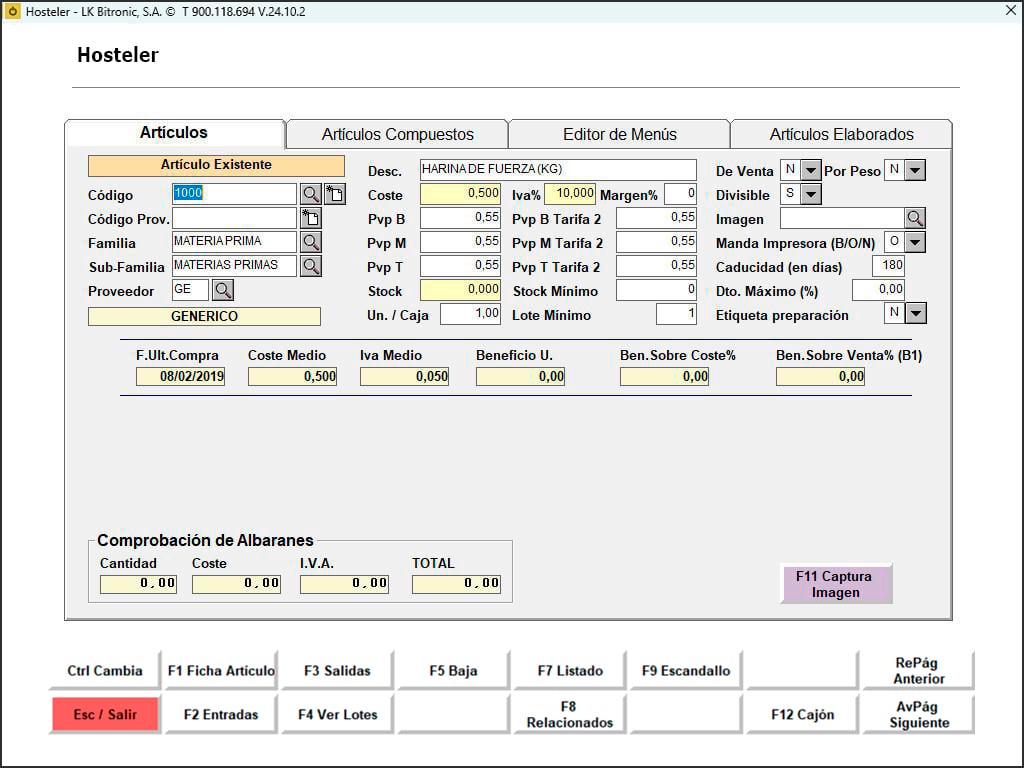Click the document icon next to Código Prov.

pyautogui.click(x=311, y=218)
